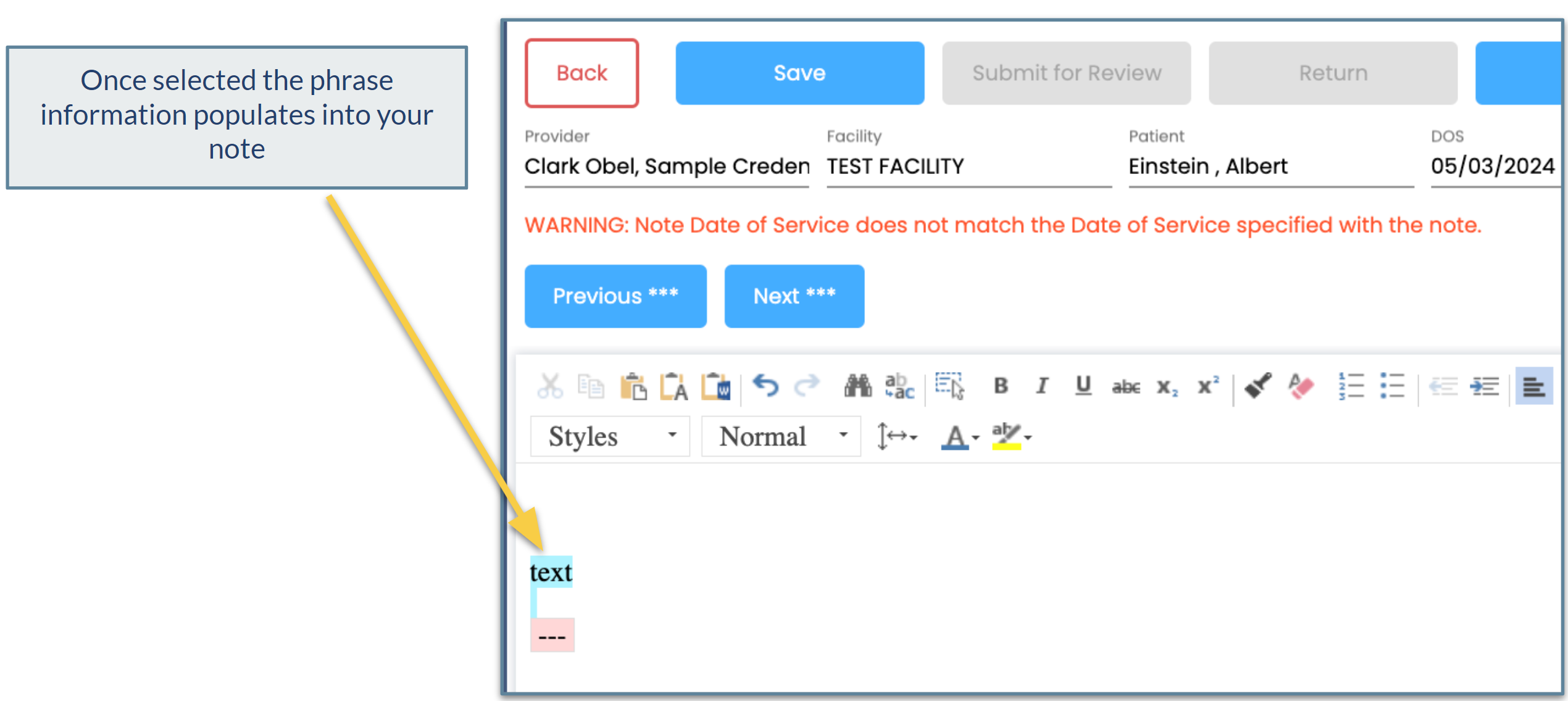Image resolution: width=1568 pixels, height=701 pixels.
Task: Toggle bold formatting
Action: pyautogui.click(x=1001, y=387)
